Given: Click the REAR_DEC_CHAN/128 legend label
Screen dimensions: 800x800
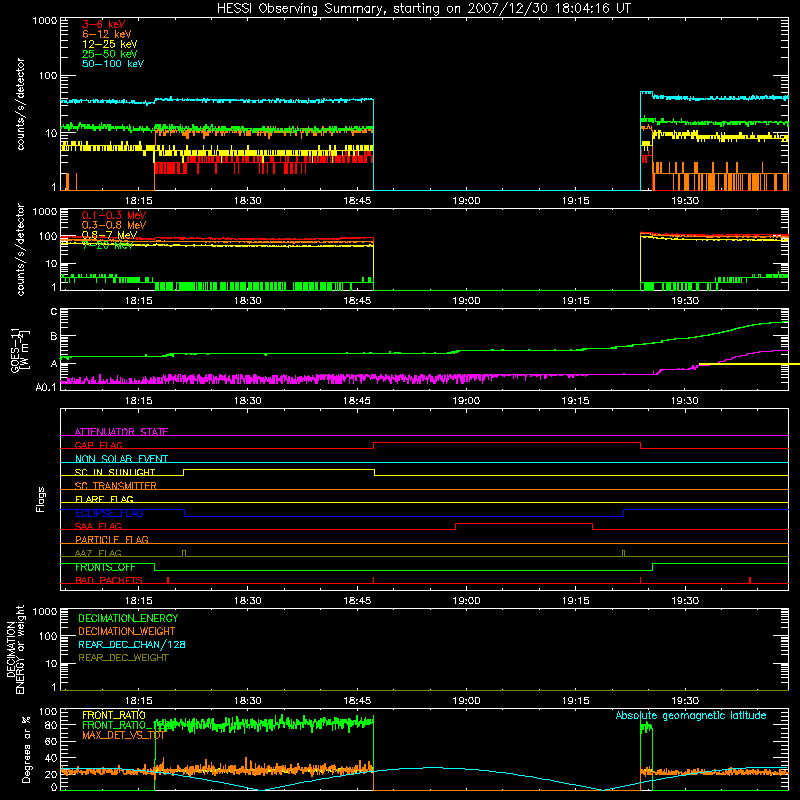Looking at the screenshot, I should pos(132,644).
